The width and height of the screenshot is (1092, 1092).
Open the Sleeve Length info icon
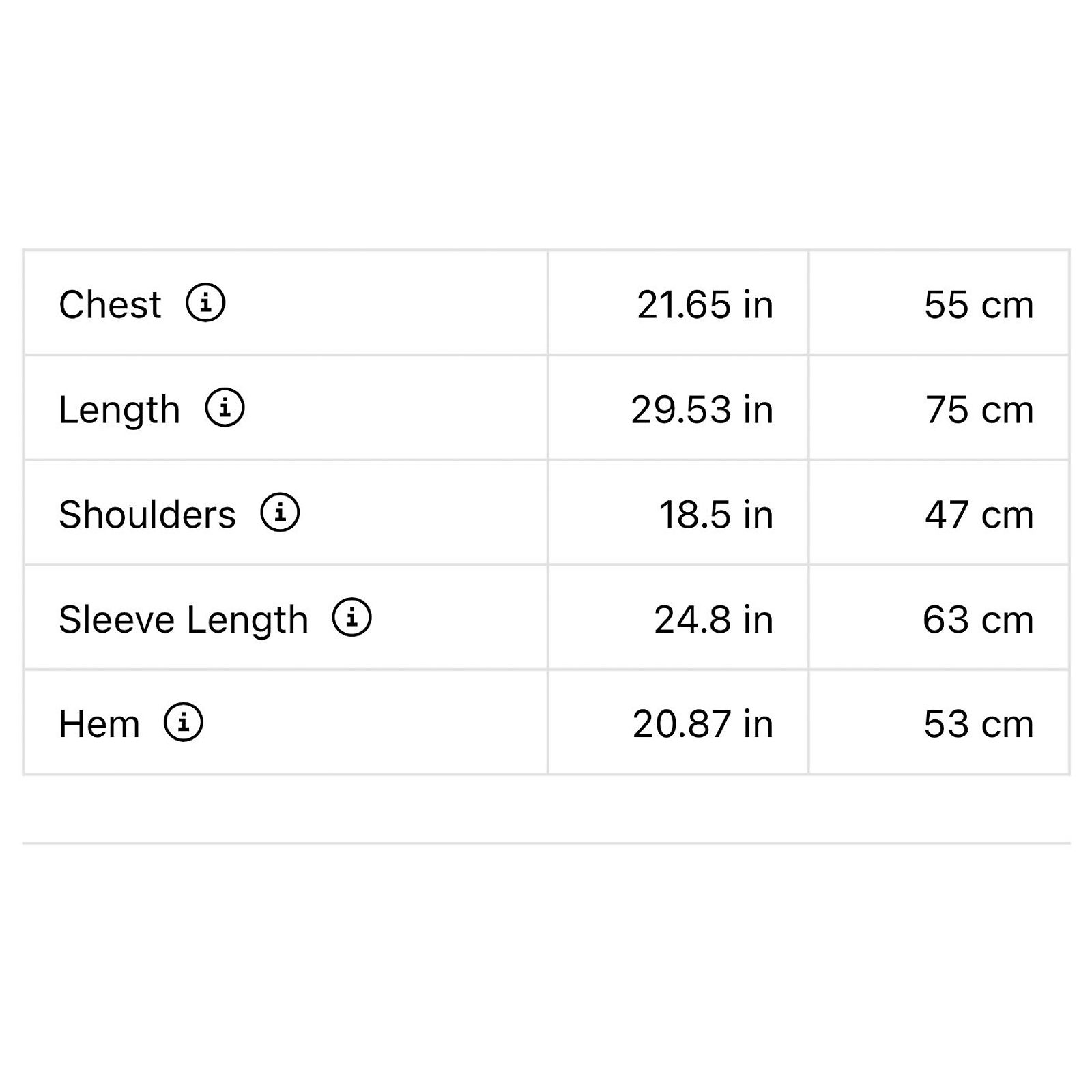[351, 617]
